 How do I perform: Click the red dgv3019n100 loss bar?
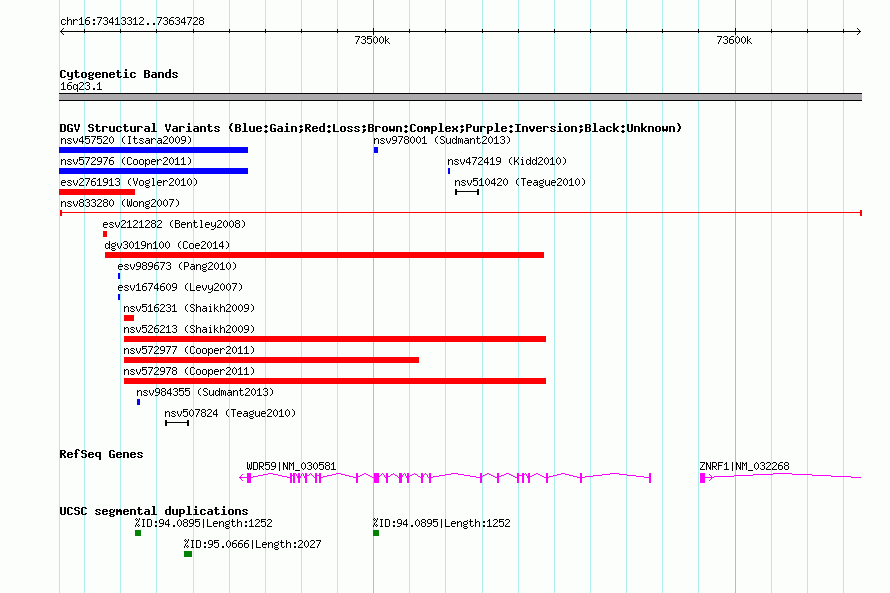(325, 255)
